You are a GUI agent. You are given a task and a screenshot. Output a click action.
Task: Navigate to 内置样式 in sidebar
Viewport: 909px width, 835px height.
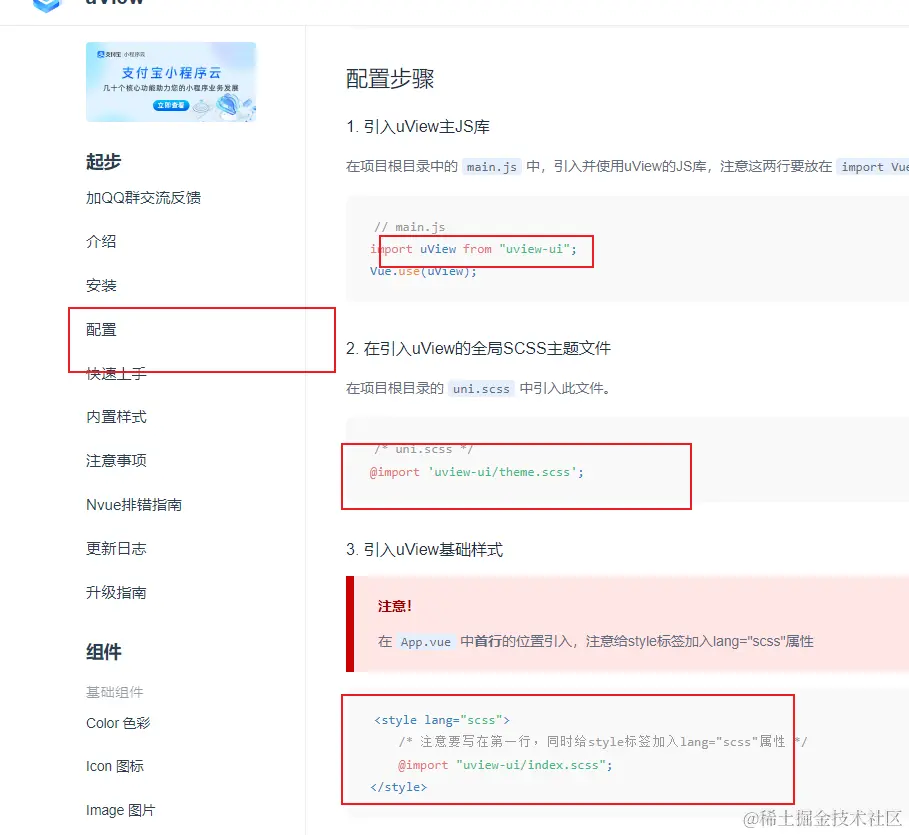[x=116, y=417]
